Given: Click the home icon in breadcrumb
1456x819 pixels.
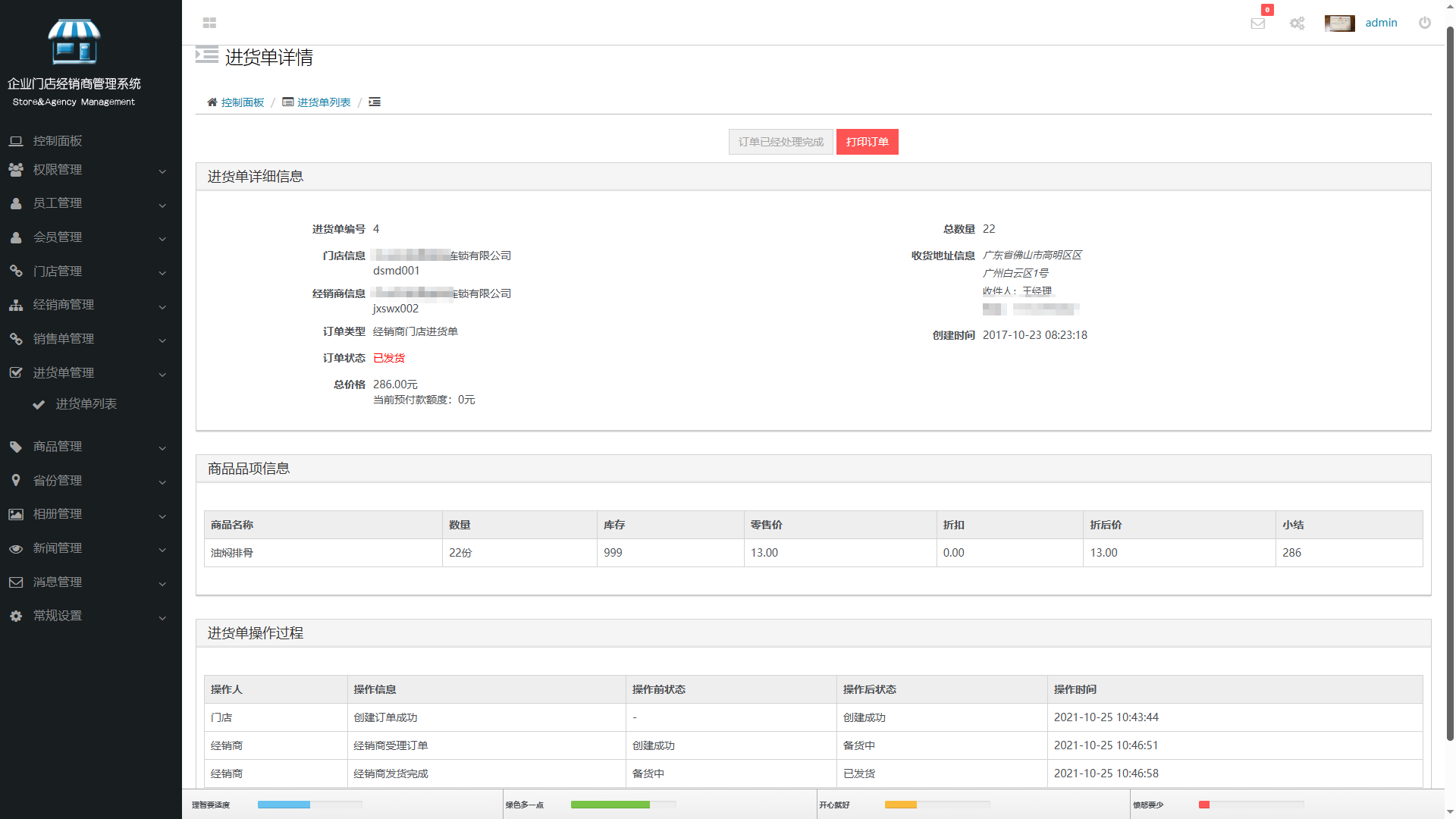Looking at the screenshot, I should (x=212, y=102).
